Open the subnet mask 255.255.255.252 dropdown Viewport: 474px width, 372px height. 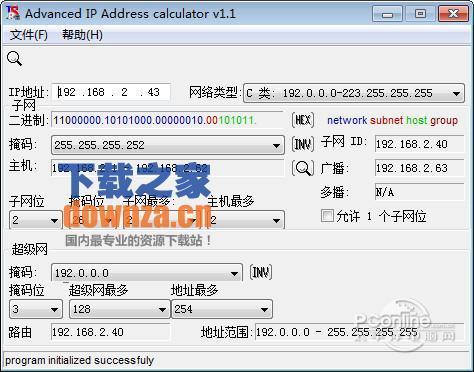(x=168, y=145)
